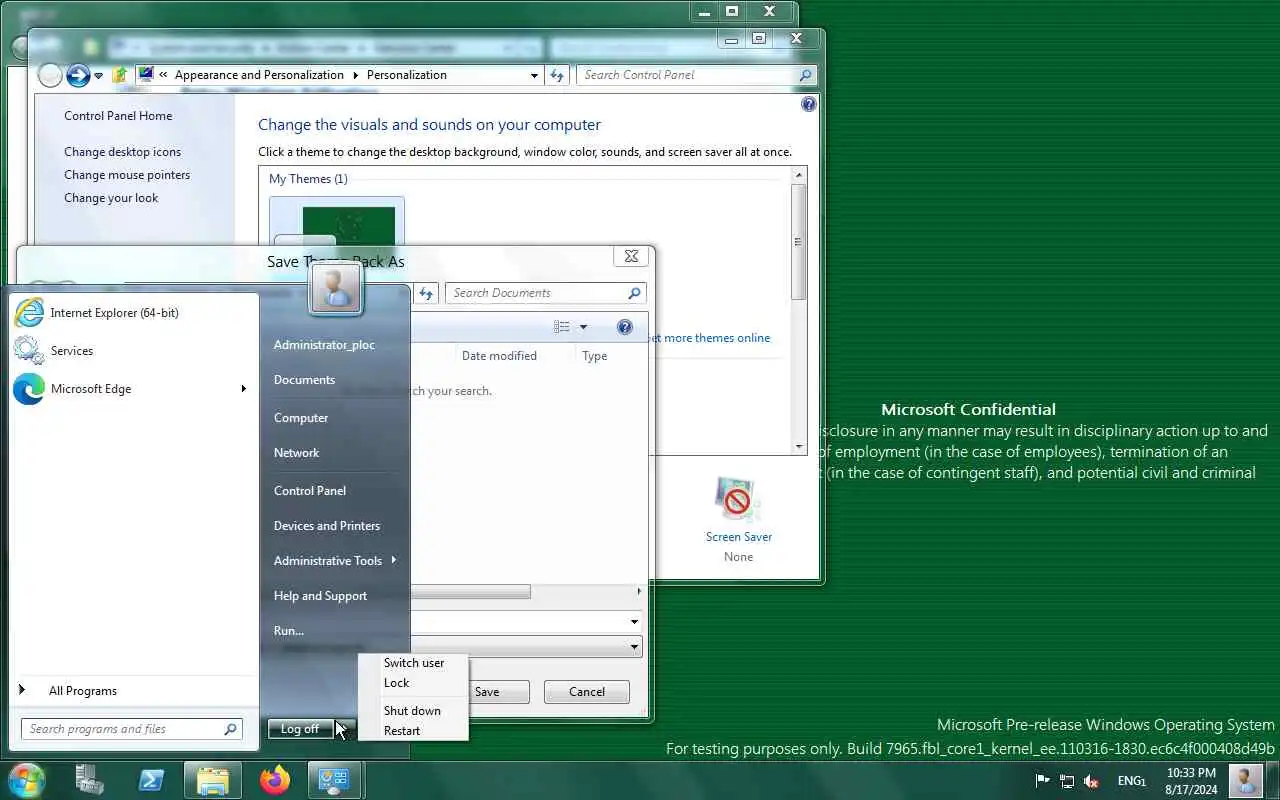The width and height of the screenshot is (1280, 800).
Task: Click Action Center flag tray icon
Action: point(1042,781)
